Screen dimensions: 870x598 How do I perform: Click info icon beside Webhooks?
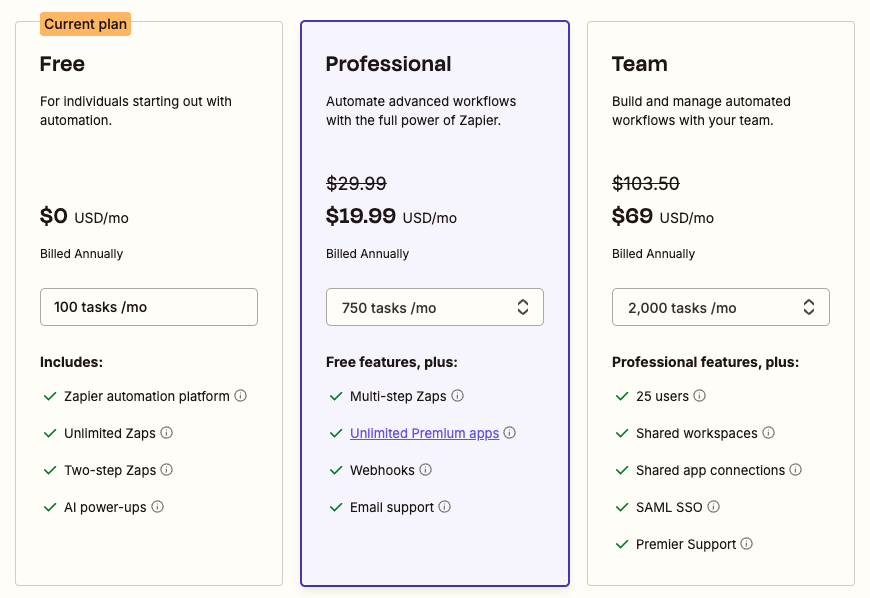tap(426, 470)
